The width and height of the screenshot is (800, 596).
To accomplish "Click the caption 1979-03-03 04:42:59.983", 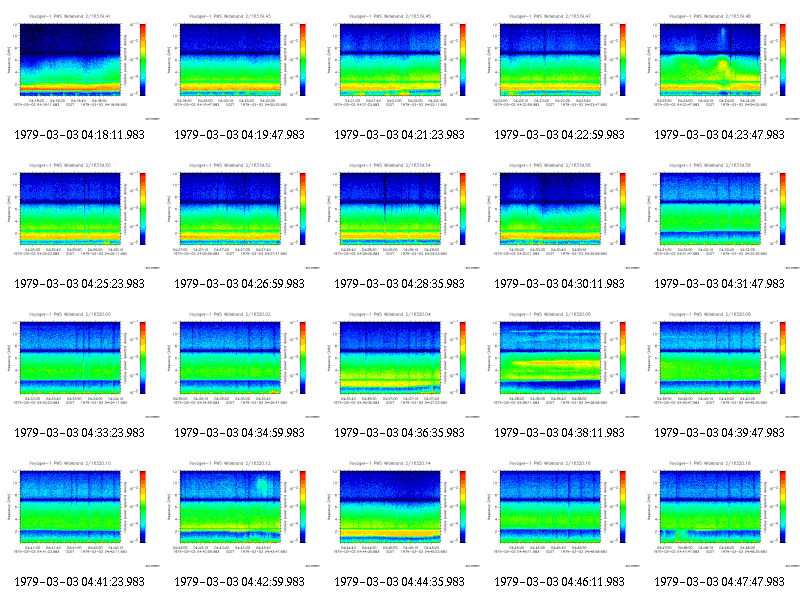I will (x=239, y=582).
